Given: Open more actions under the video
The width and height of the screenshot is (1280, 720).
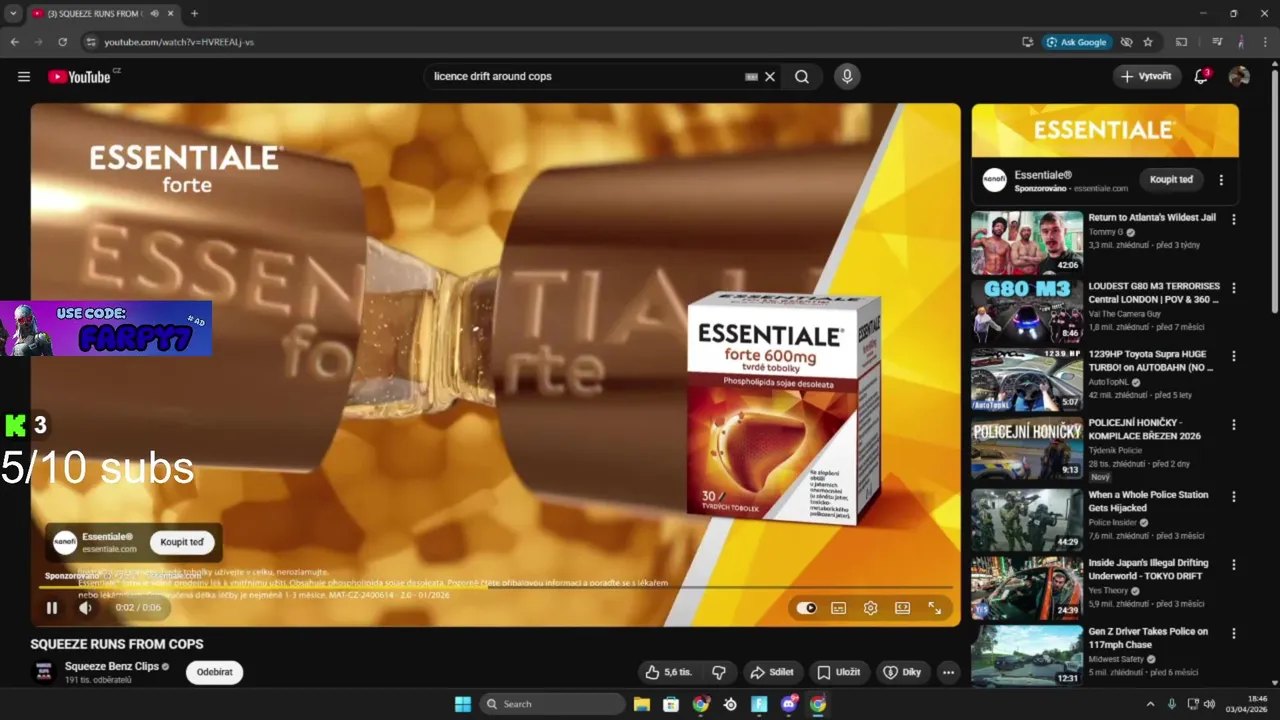Looking at the screenshot, I should tap(948, 672).
